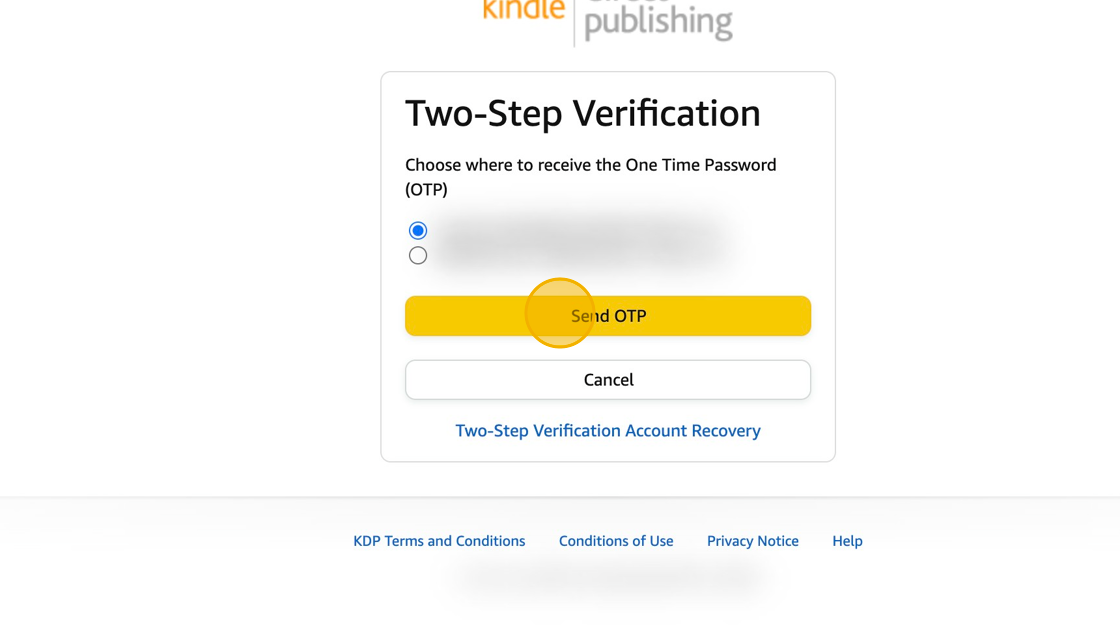The image size is (1120, 626).
Task: Click the Kindle Direct Publishing logo
Action: click(608, 18)
